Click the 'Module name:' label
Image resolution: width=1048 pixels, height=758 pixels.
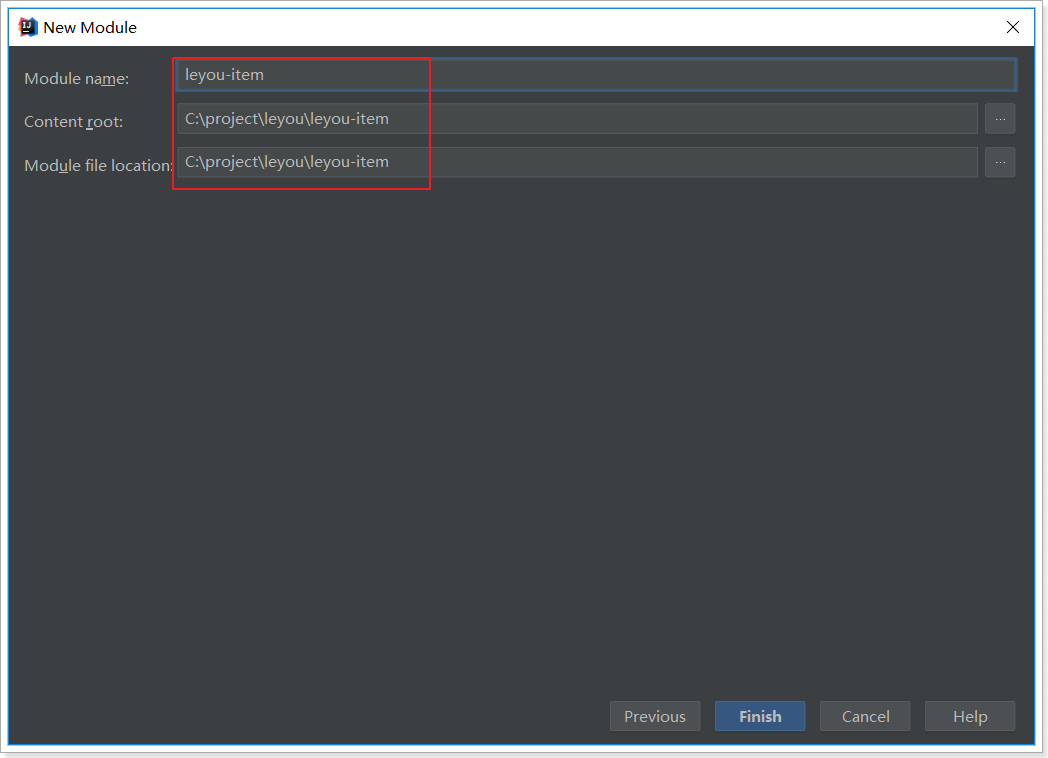pyautogui.click(x=77, y=79)
